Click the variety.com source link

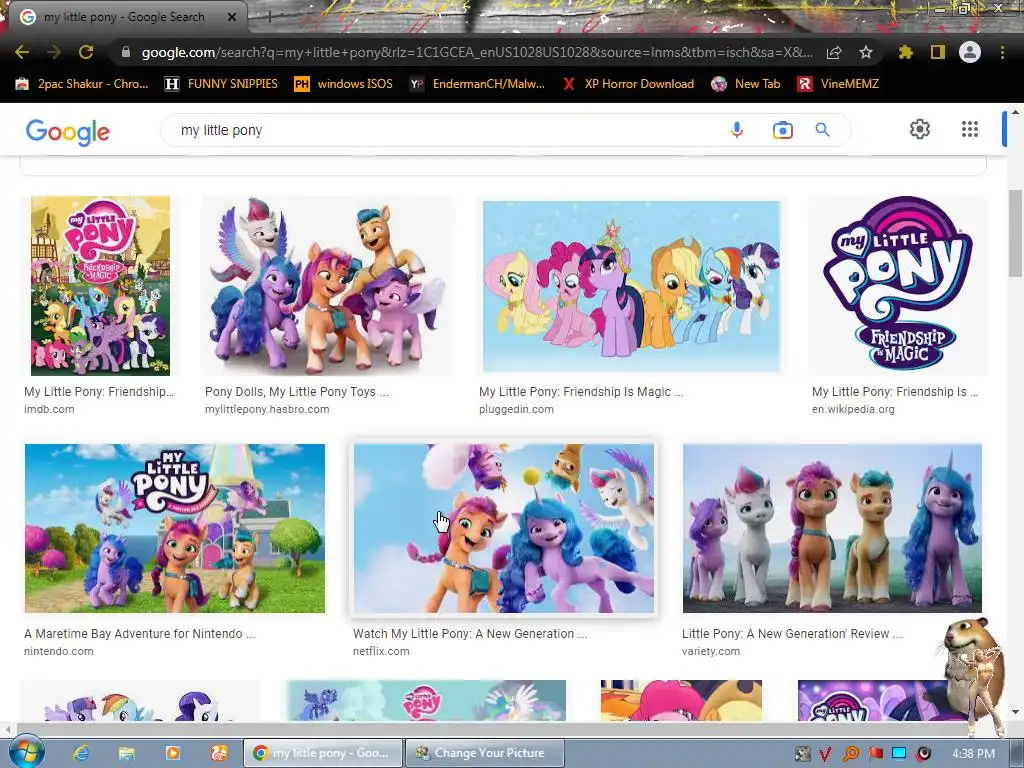tap(711, 651)
